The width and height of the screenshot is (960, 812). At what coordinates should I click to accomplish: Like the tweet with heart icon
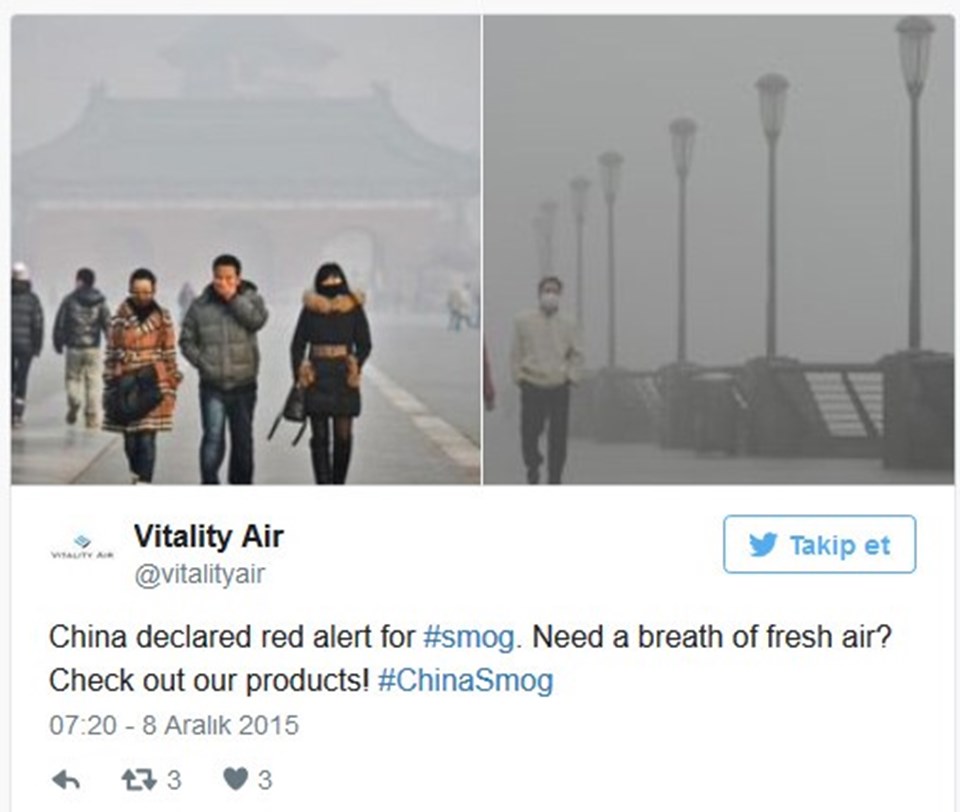point(236,780)
